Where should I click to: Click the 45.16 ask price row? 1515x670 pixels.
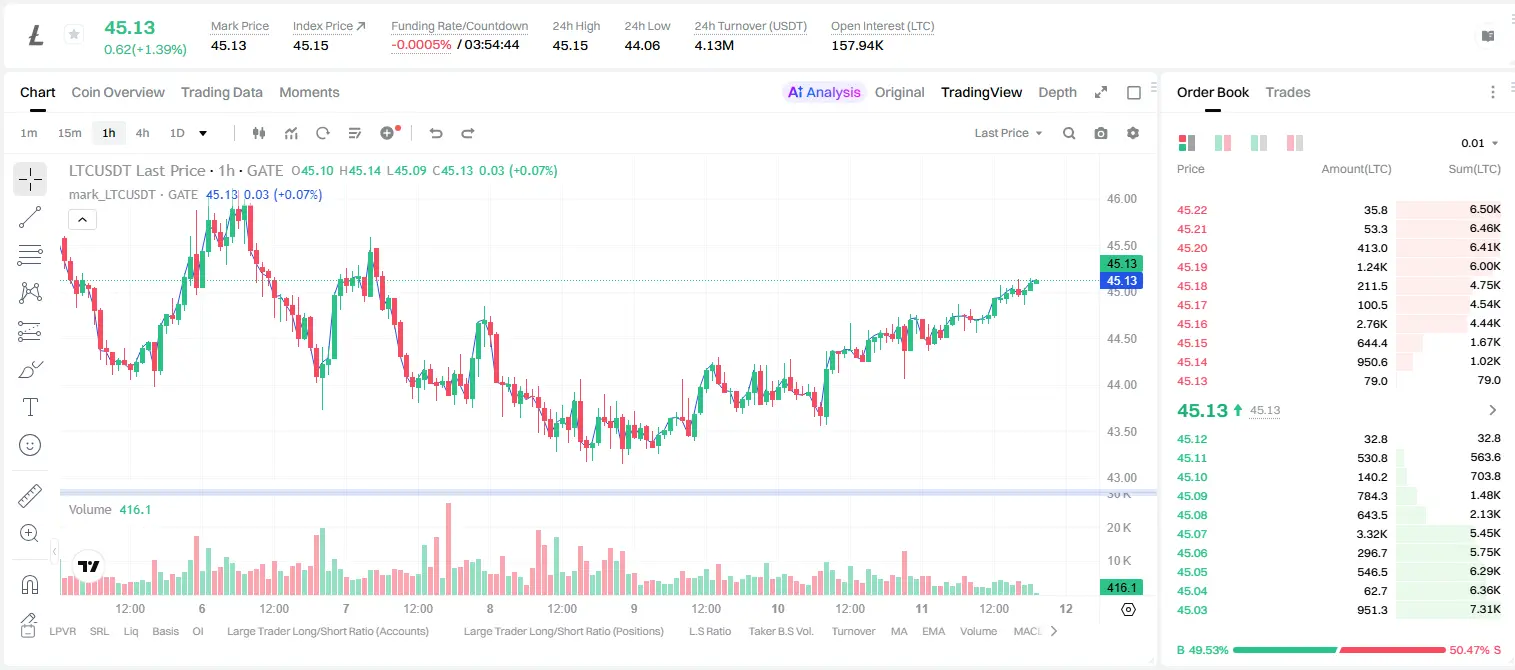[1338, 324]
